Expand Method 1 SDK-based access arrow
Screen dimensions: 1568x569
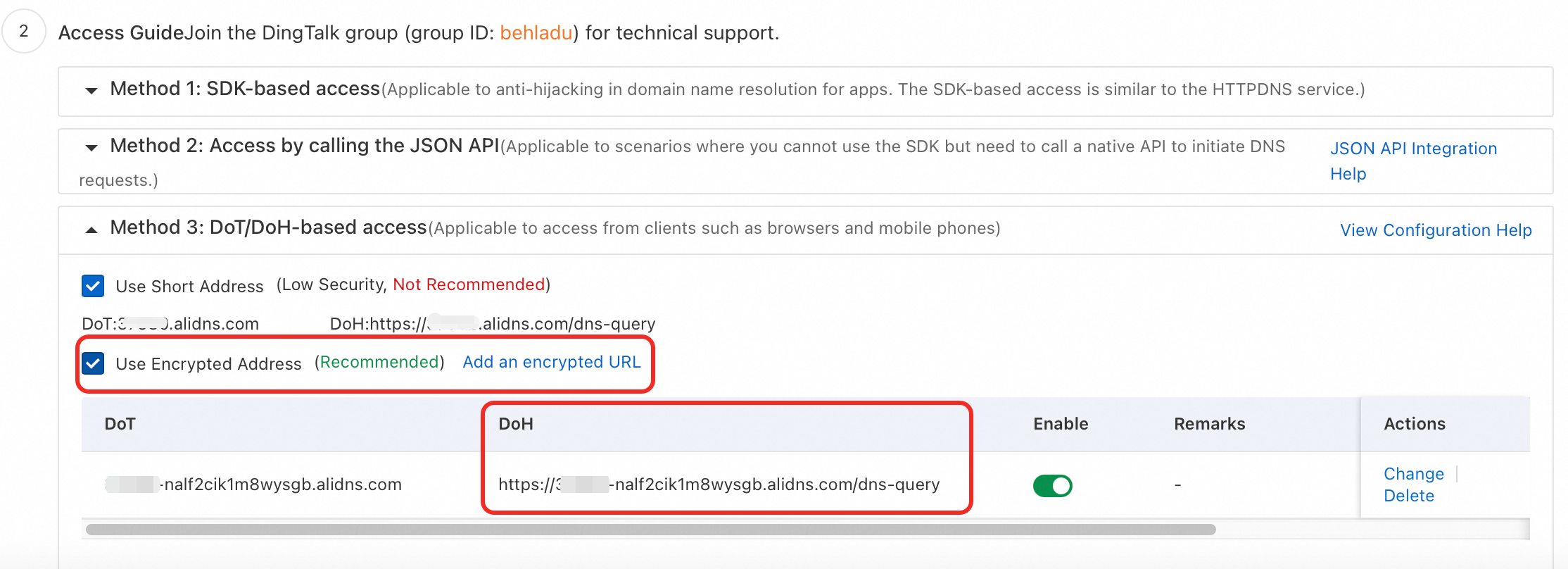[91, 90]
